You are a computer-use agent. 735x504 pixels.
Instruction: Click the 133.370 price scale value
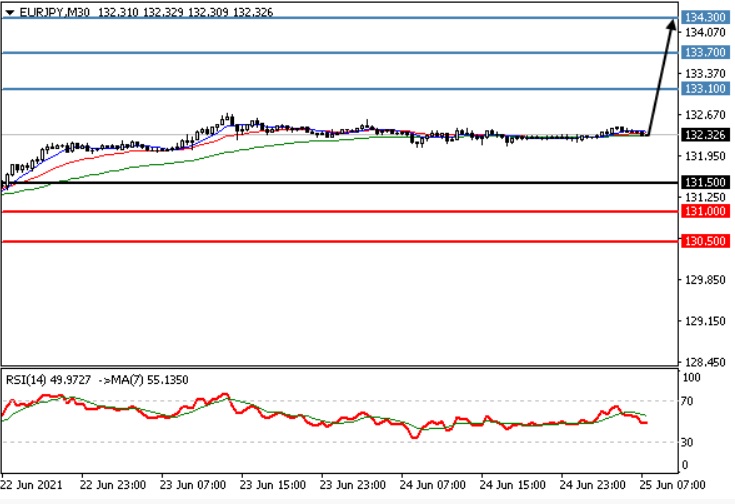705,74
